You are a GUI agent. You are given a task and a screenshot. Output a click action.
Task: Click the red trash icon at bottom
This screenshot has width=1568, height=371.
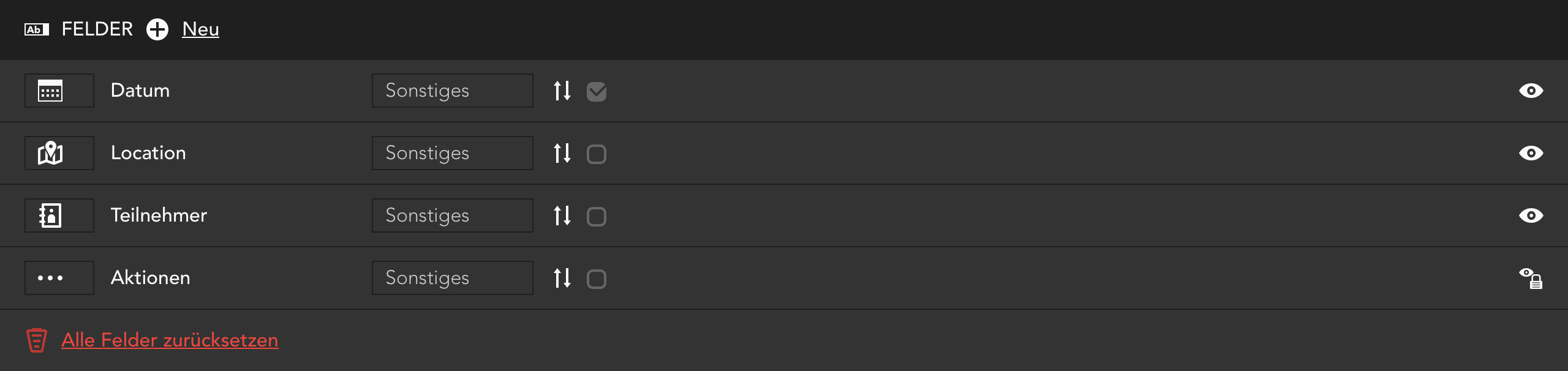click(x=37, y=340)
